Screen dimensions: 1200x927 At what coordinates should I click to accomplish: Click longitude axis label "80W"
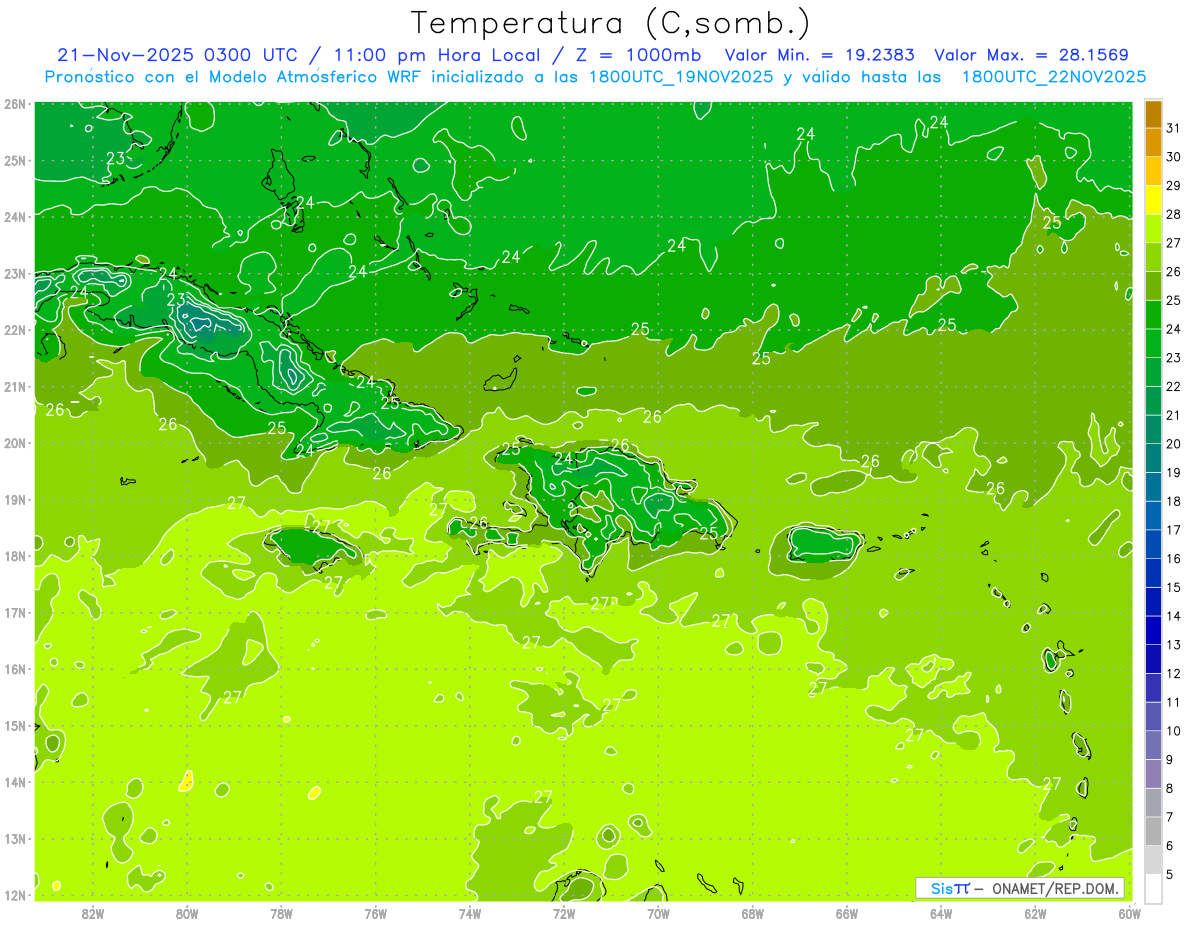(187, 913)
